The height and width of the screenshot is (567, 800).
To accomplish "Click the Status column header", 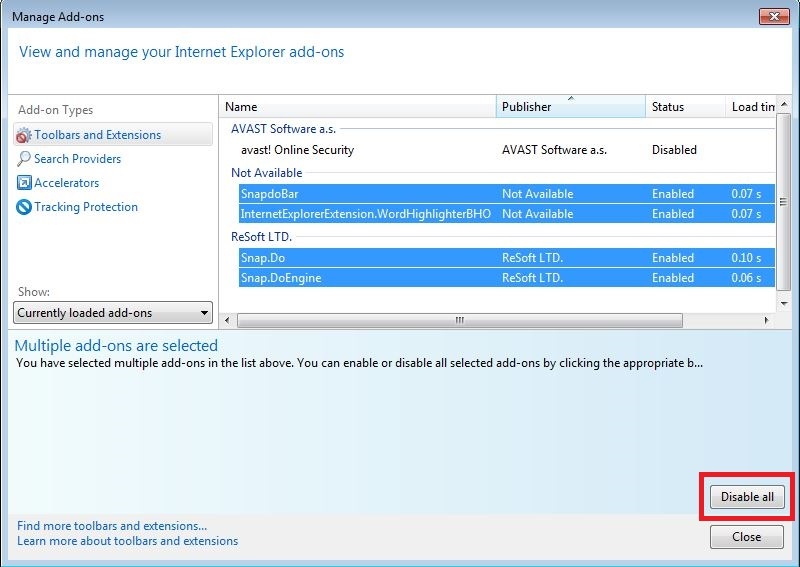I will pyautogui.click(x=684, y=107).
